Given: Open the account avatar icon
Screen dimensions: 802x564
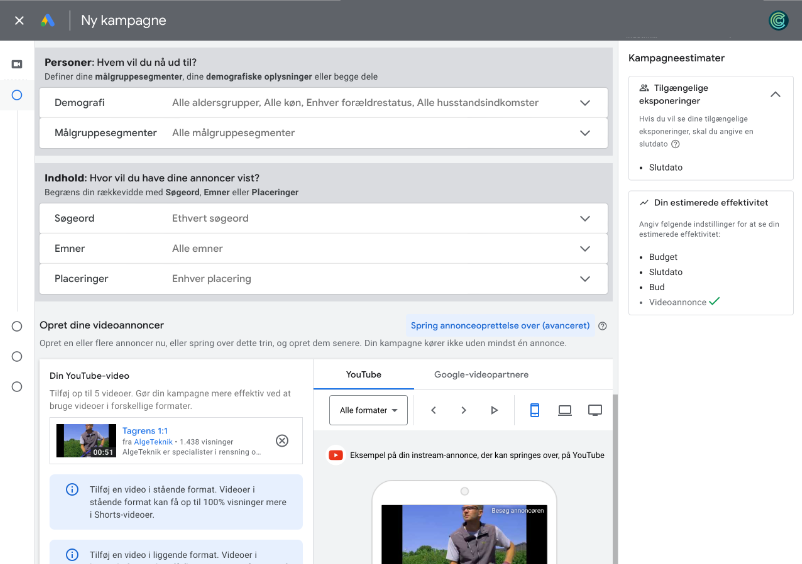Looking at the screenshot, I should click(778, 20).
